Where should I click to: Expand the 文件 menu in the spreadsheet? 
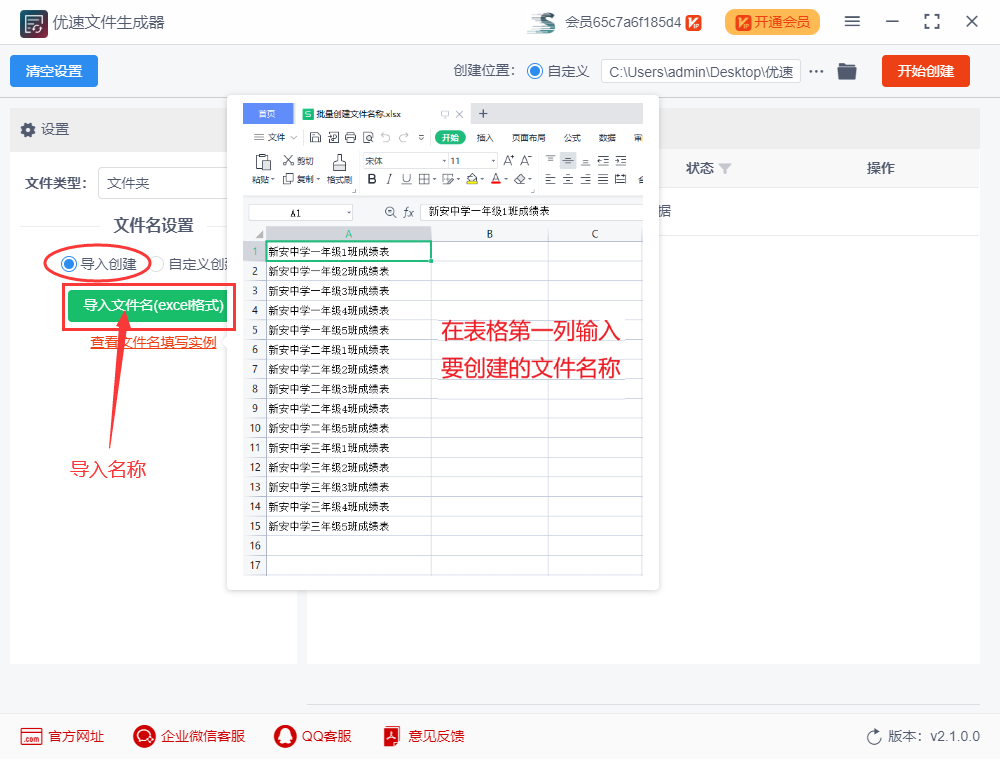pyautogui.click(x=276, y=137)
